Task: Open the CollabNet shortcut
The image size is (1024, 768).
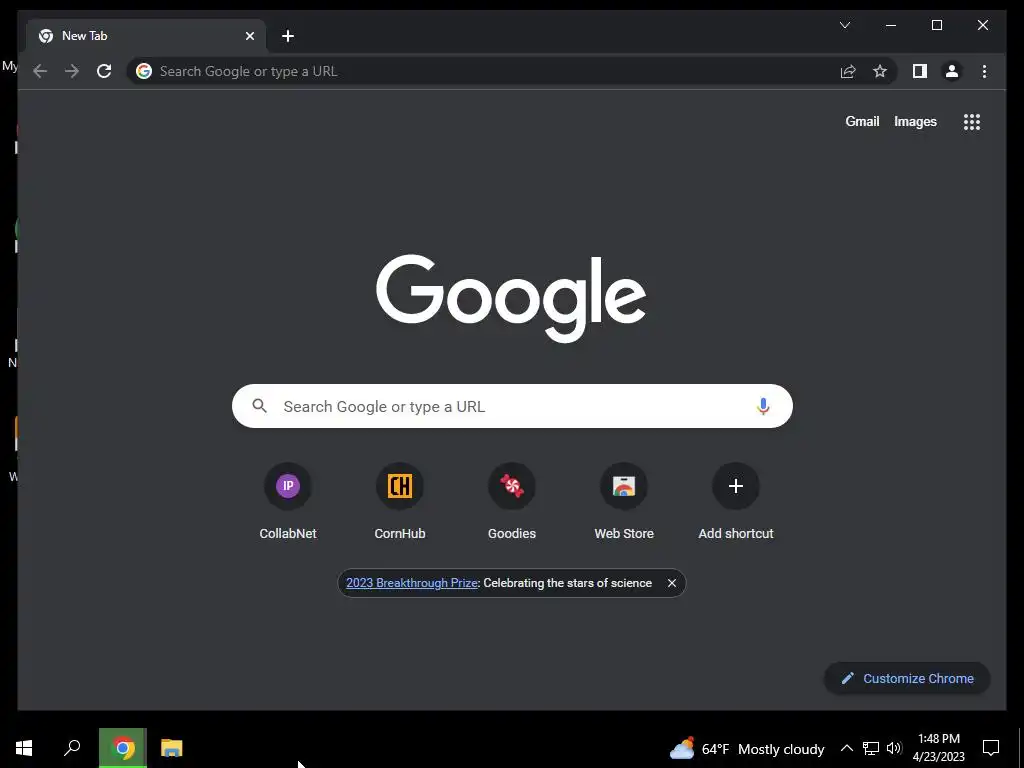Action: (x=288, y=502)
